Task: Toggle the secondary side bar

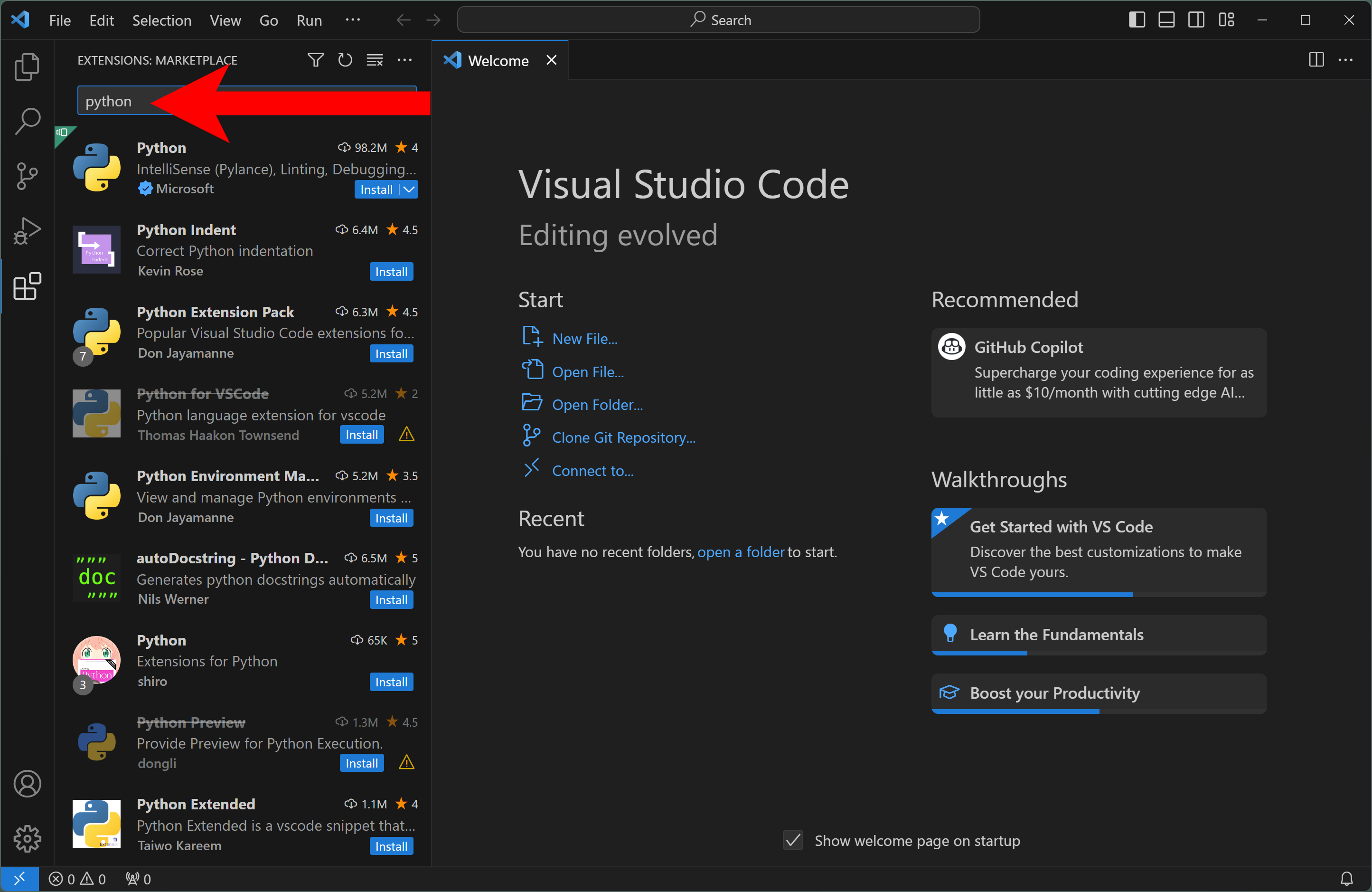Action: click(x=1196, y=20)
